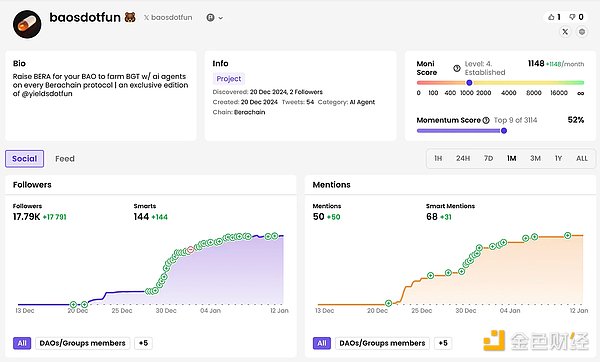Expand +5 filters under Followers chart
Screen dimensions: 600x362
(x=143, y=343)
